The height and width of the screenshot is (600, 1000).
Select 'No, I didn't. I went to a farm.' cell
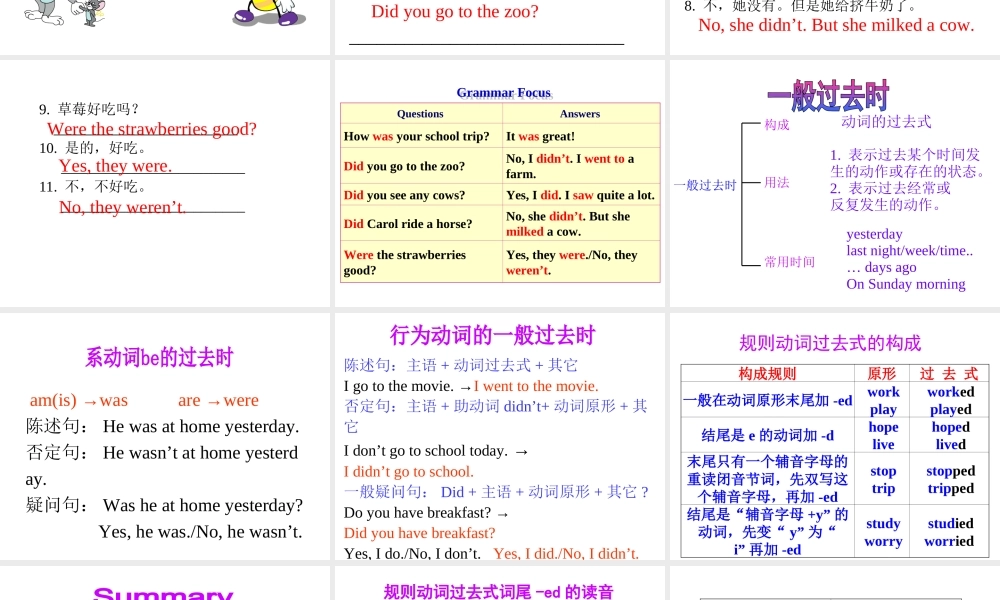coord(581,166)
